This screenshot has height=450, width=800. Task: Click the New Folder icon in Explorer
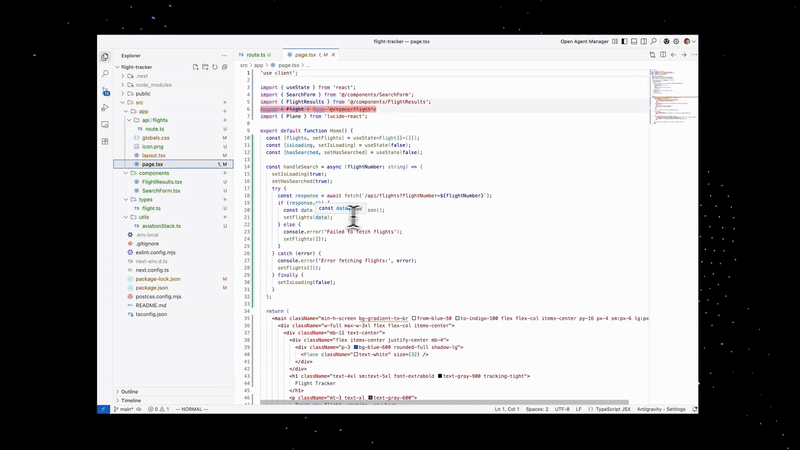[205, 67]
